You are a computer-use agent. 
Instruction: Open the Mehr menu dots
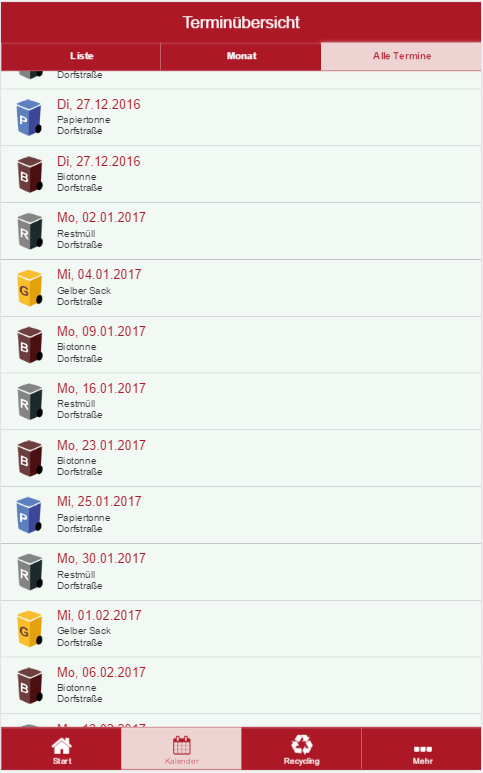[x=422, y=749]
